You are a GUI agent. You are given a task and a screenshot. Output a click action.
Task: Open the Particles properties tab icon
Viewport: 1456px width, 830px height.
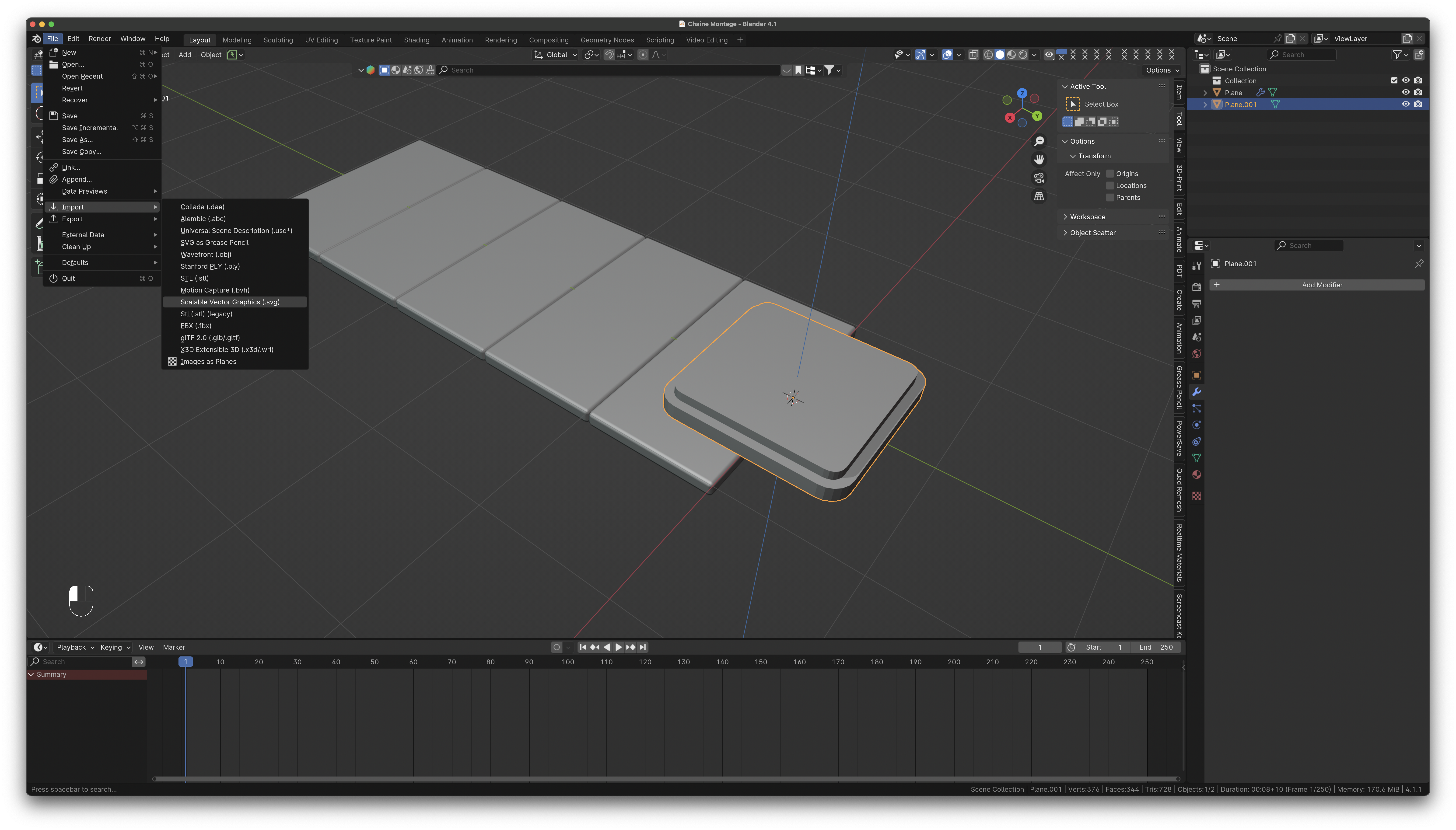[1197, 408]
